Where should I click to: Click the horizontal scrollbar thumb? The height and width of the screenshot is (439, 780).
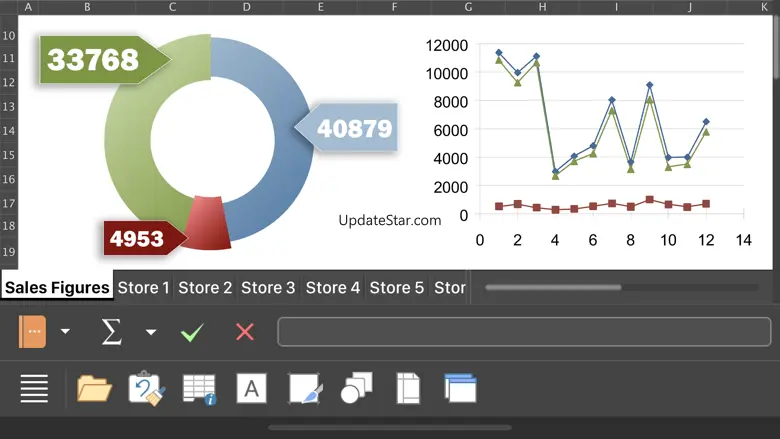[553, 287]
